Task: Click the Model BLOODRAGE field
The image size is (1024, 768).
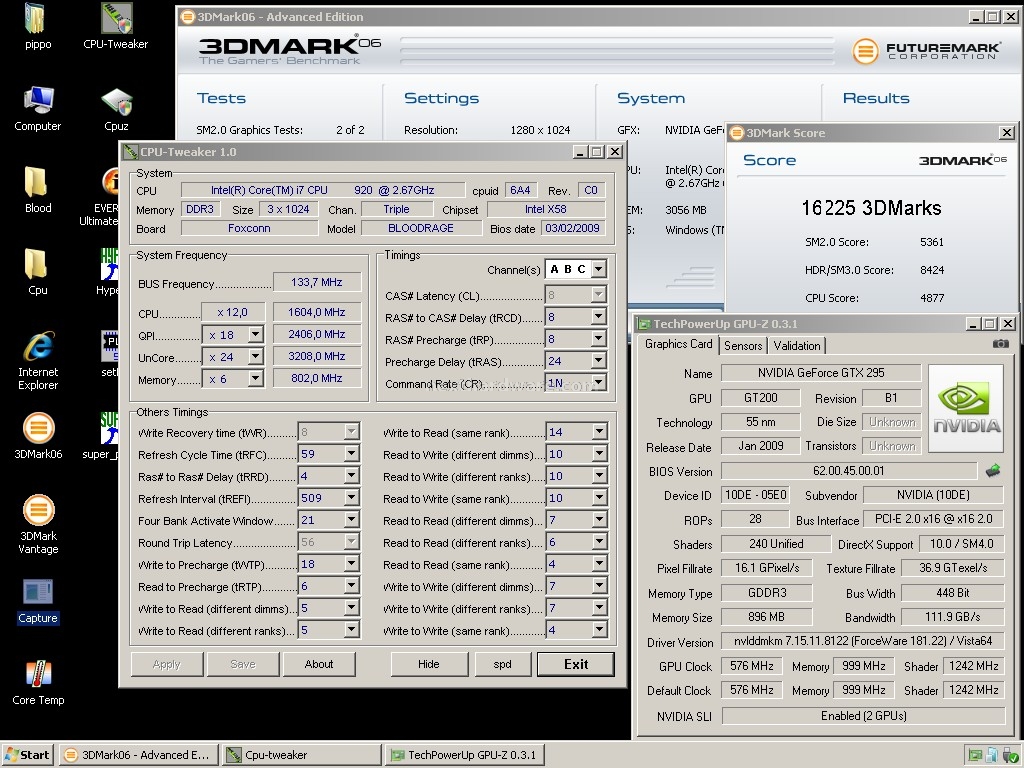Action: tap(421, 228)
